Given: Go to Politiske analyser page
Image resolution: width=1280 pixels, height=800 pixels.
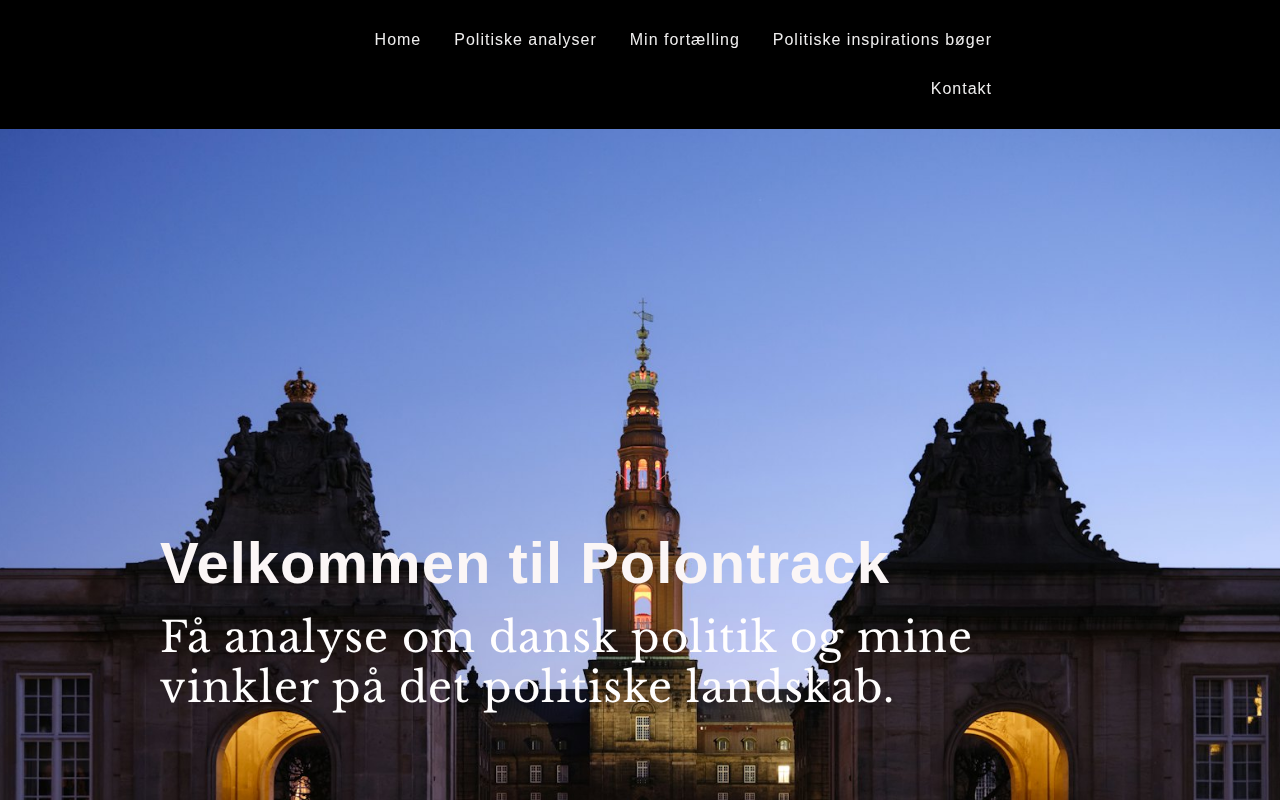Looking at the screenshot, I should [525, 40].
